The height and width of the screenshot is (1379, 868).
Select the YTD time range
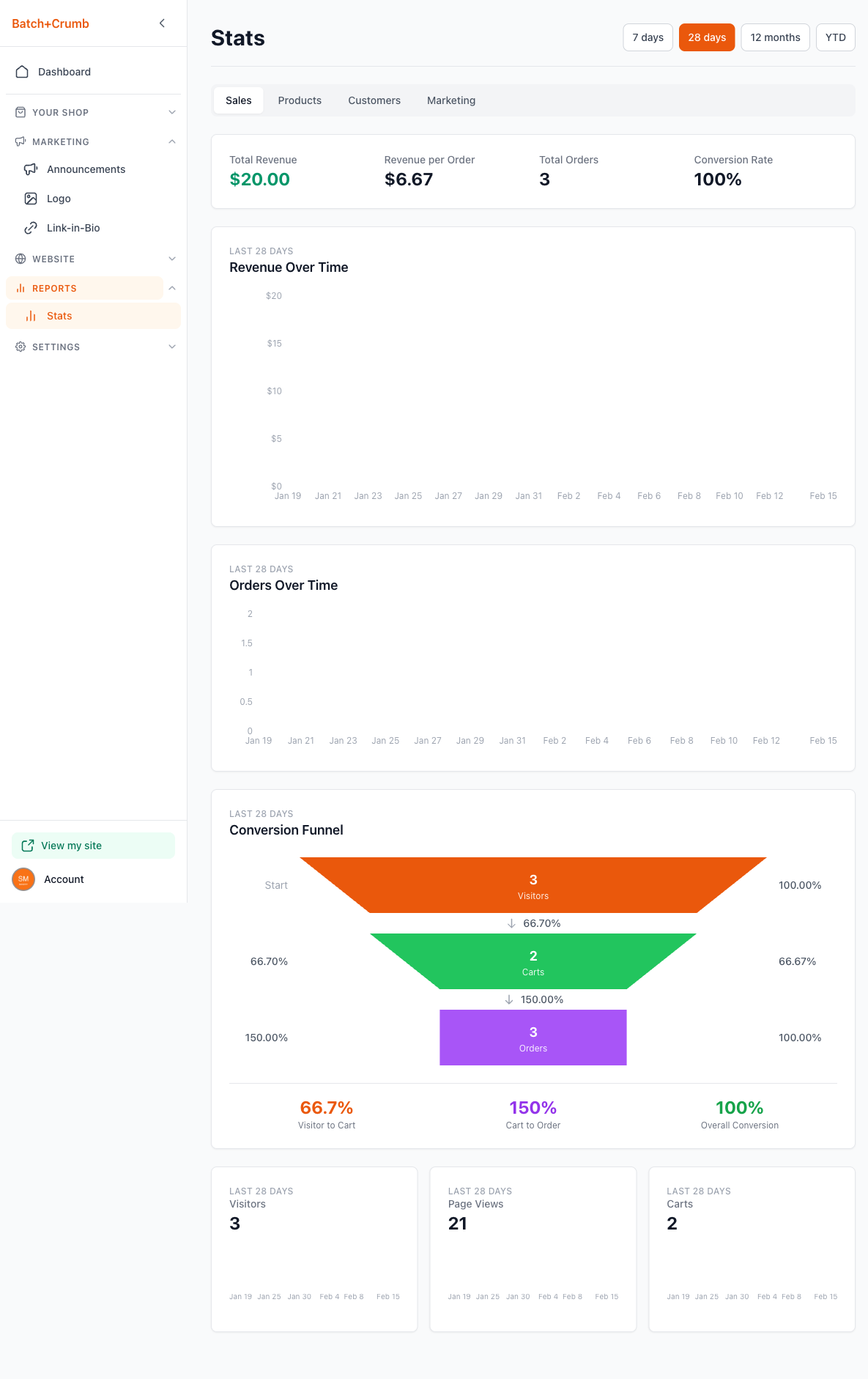point(835,37)
